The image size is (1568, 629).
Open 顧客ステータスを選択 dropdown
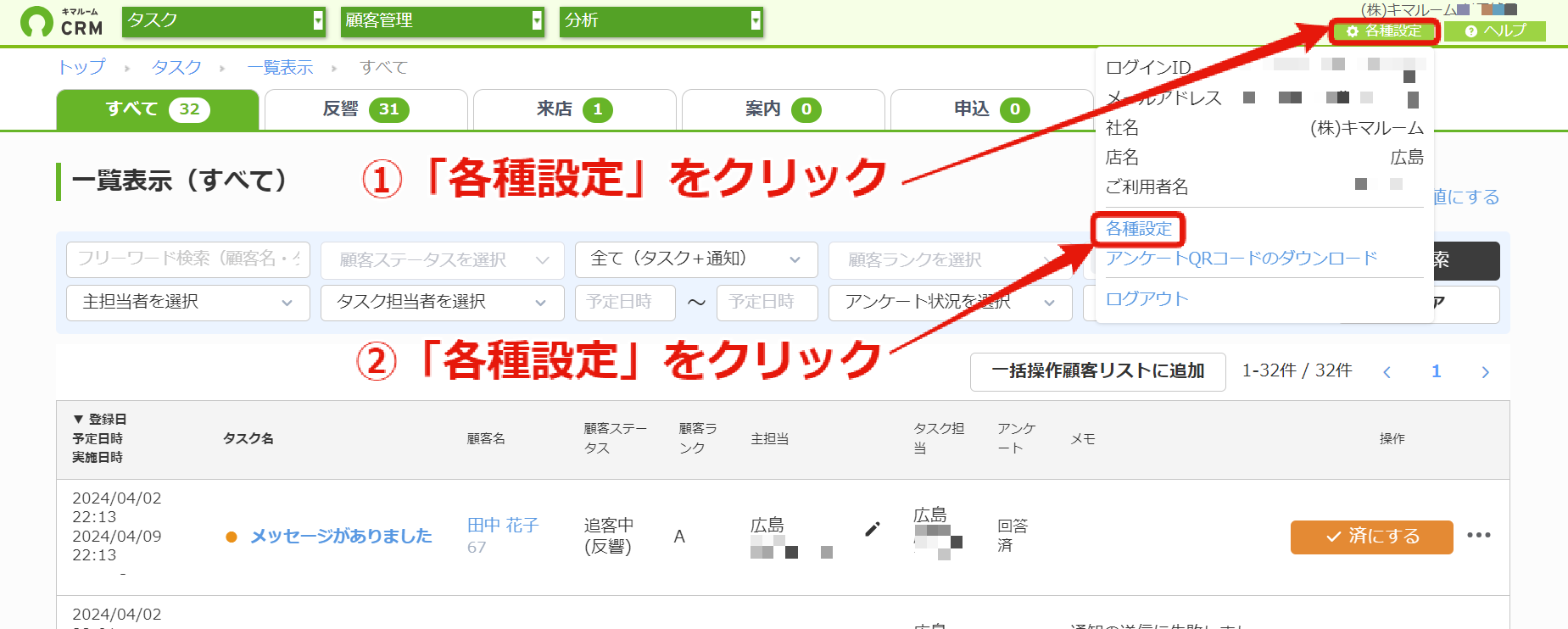tap(443, 260)
